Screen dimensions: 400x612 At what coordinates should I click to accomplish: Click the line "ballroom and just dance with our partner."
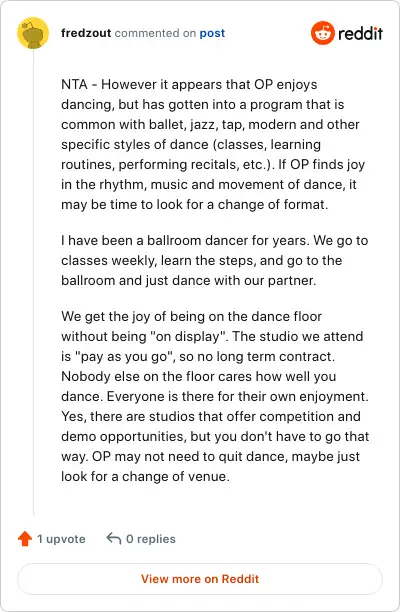(x=188, y=281)
